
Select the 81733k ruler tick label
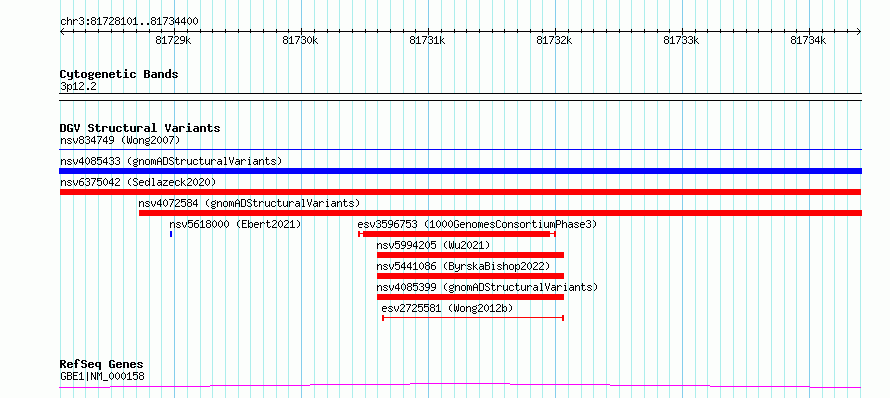click(682, 40)
